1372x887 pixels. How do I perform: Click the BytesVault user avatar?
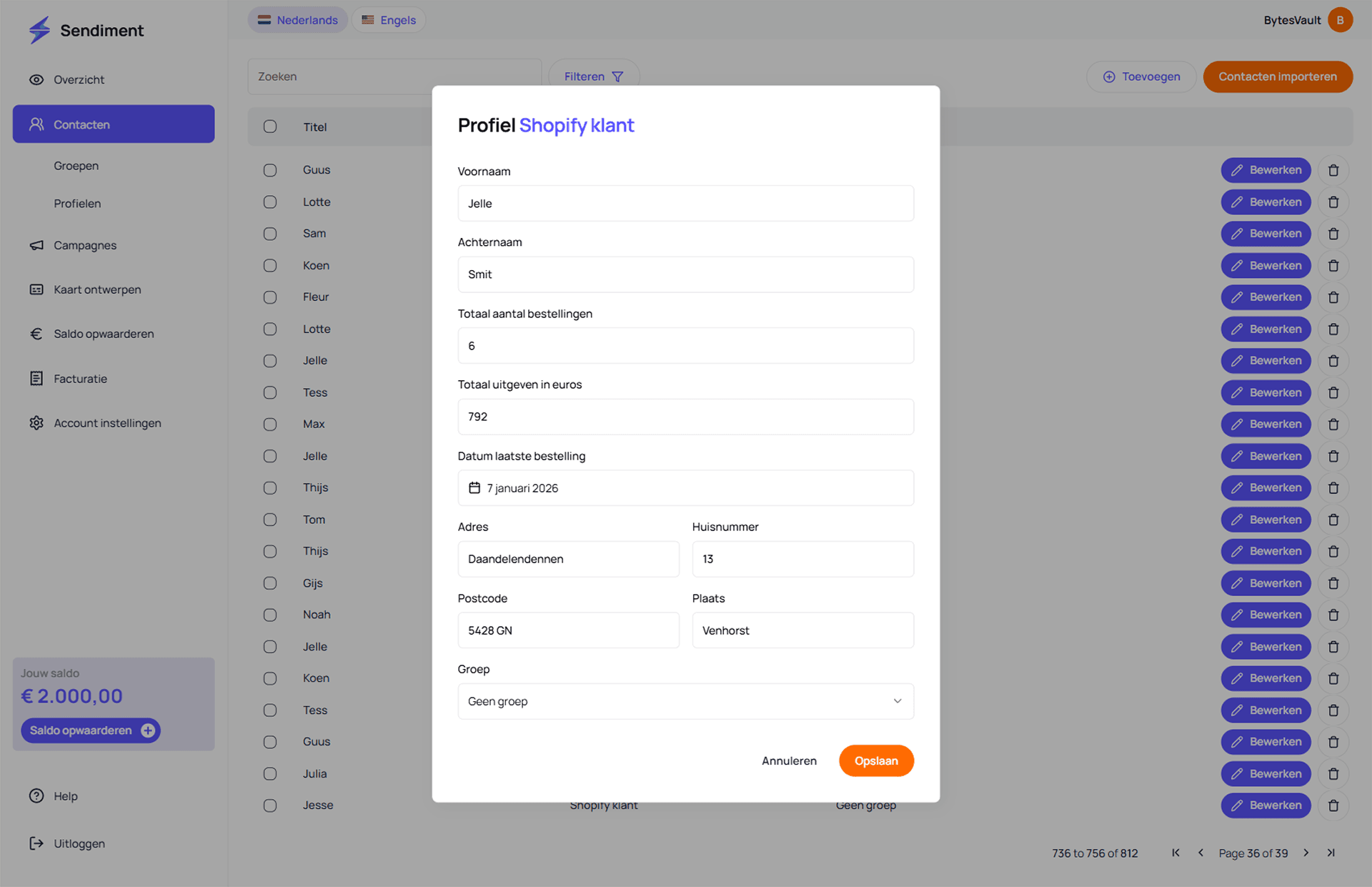tap(1340, 20)
